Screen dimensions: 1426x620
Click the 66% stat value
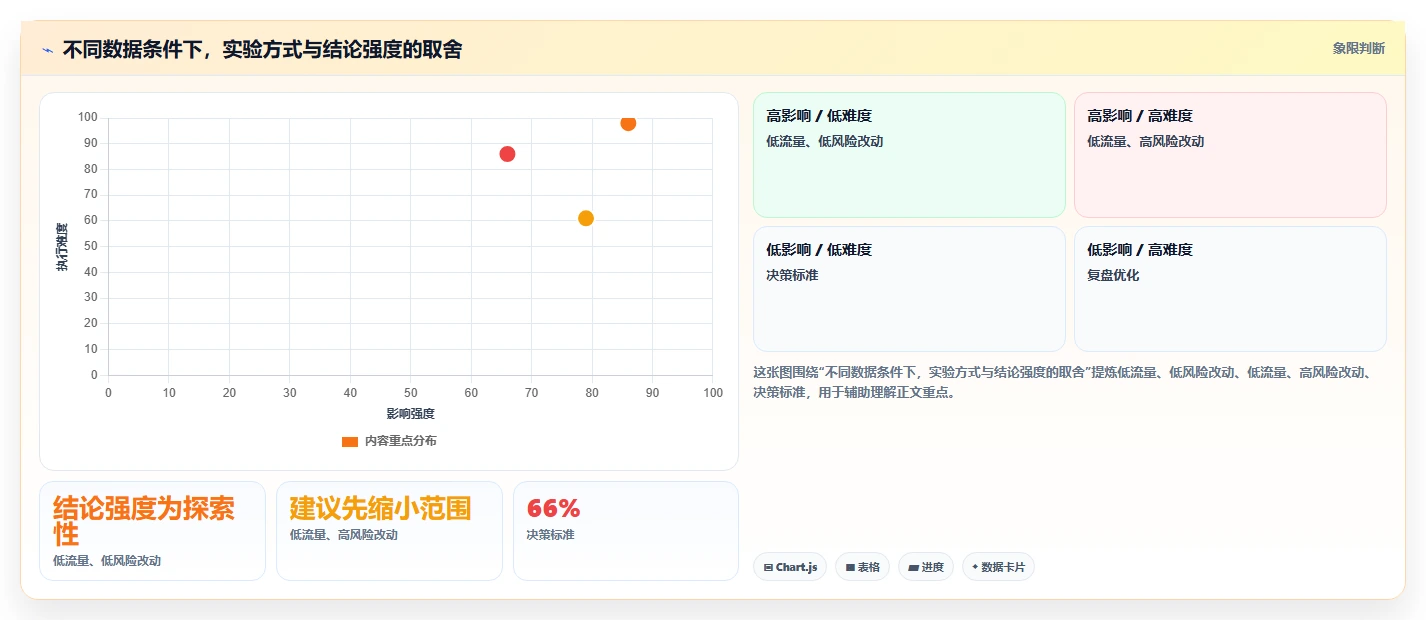point(553,508)
